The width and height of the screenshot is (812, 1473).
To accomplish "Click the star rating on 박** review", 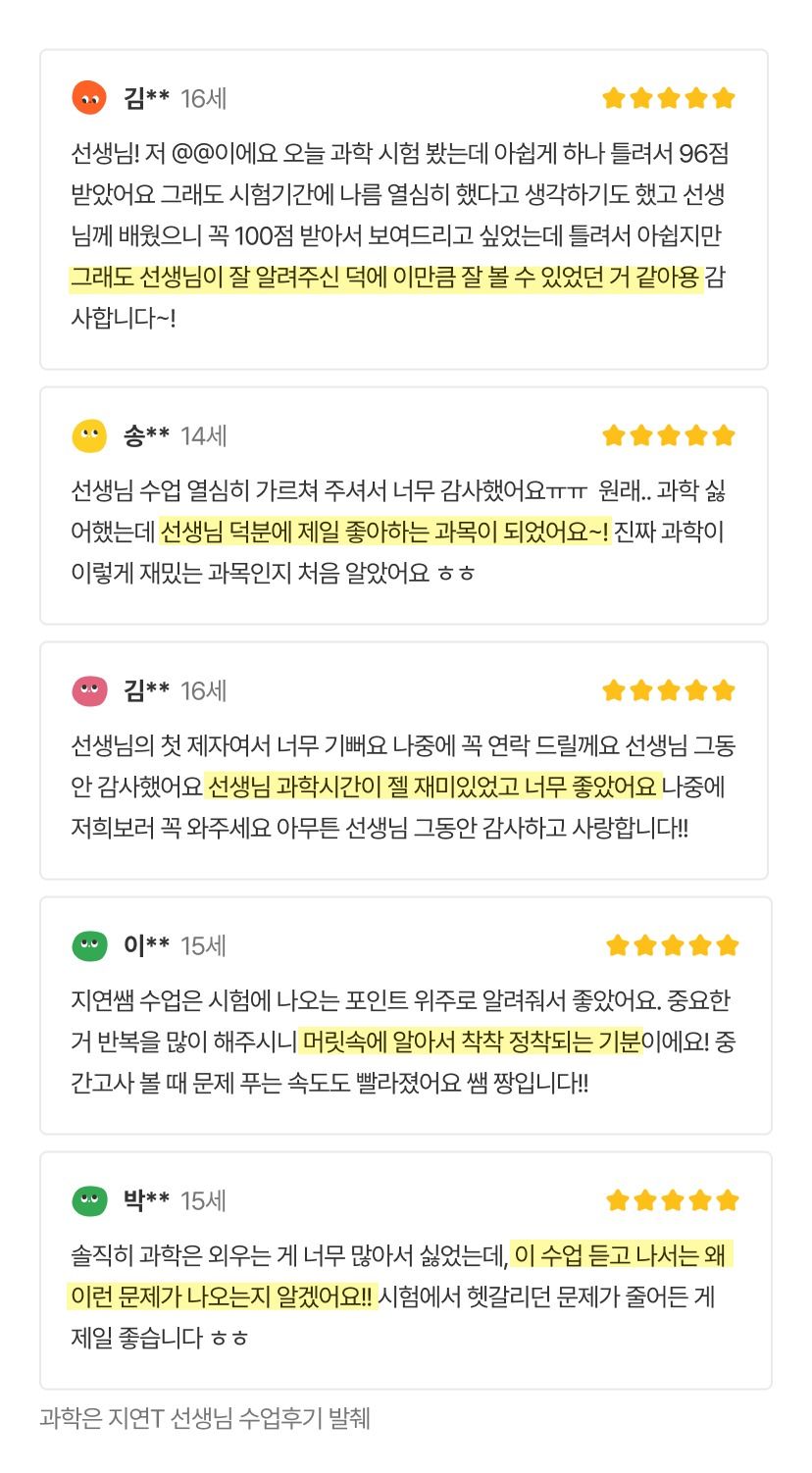I will coord(672,1200).
